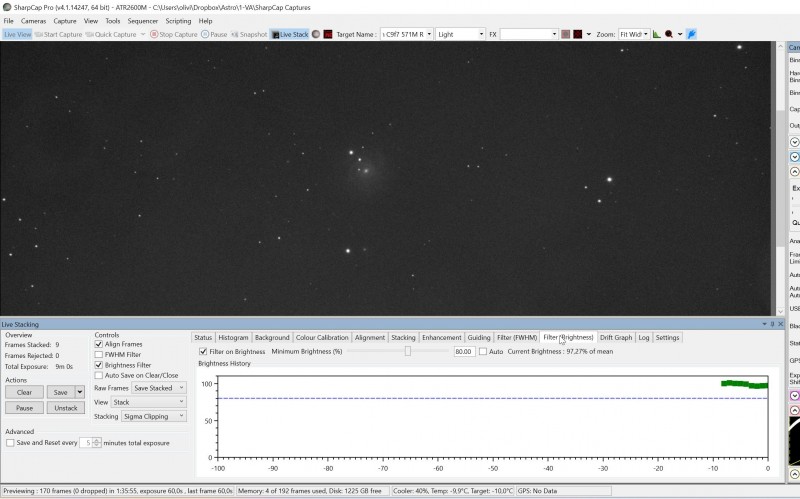800x499 pixels.
Task: Click the Pause button in Actions
Action: [x=24, y=408]
